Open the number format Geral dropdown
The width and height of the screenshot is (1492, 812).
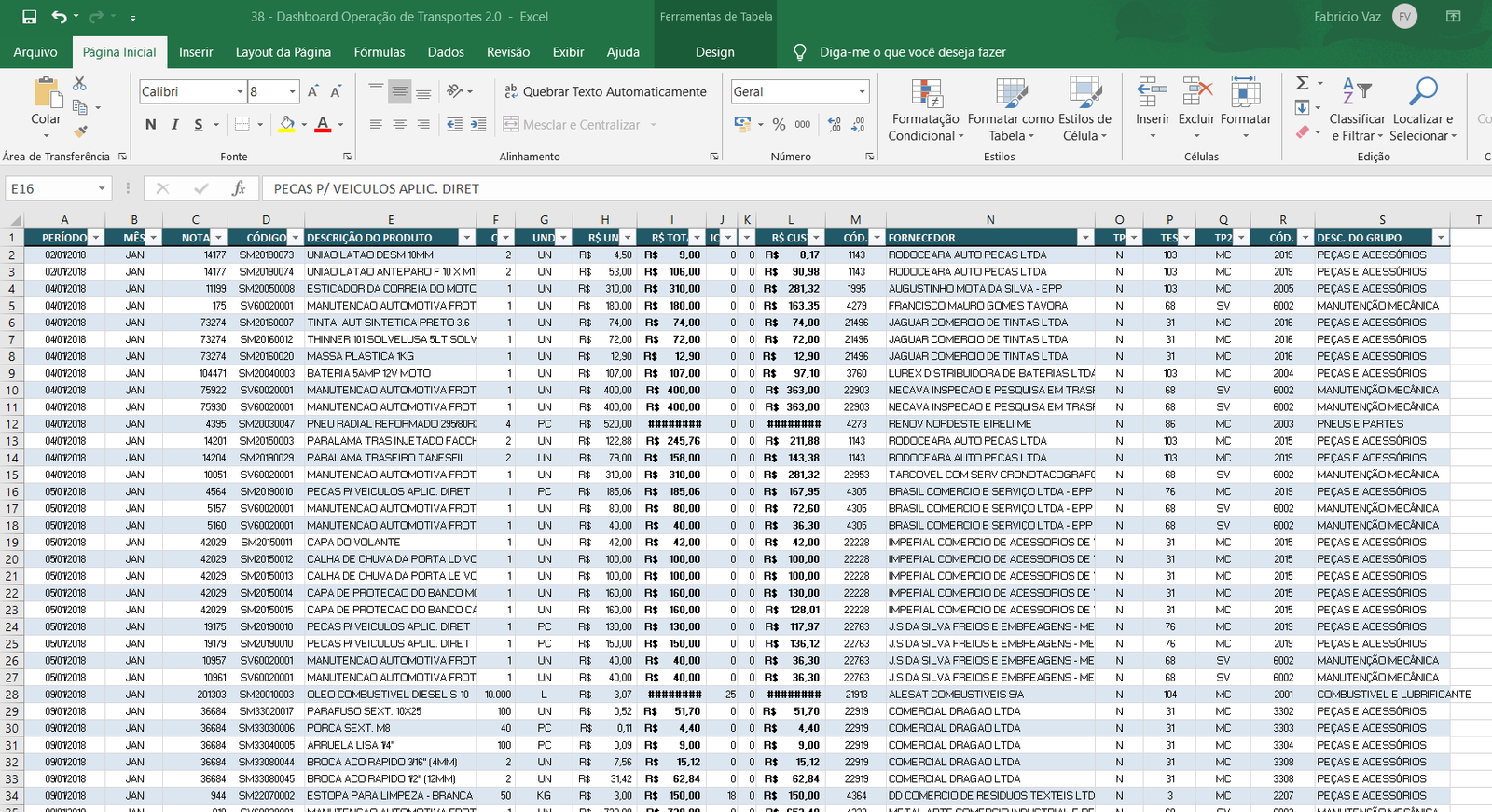tap(862, 91)
